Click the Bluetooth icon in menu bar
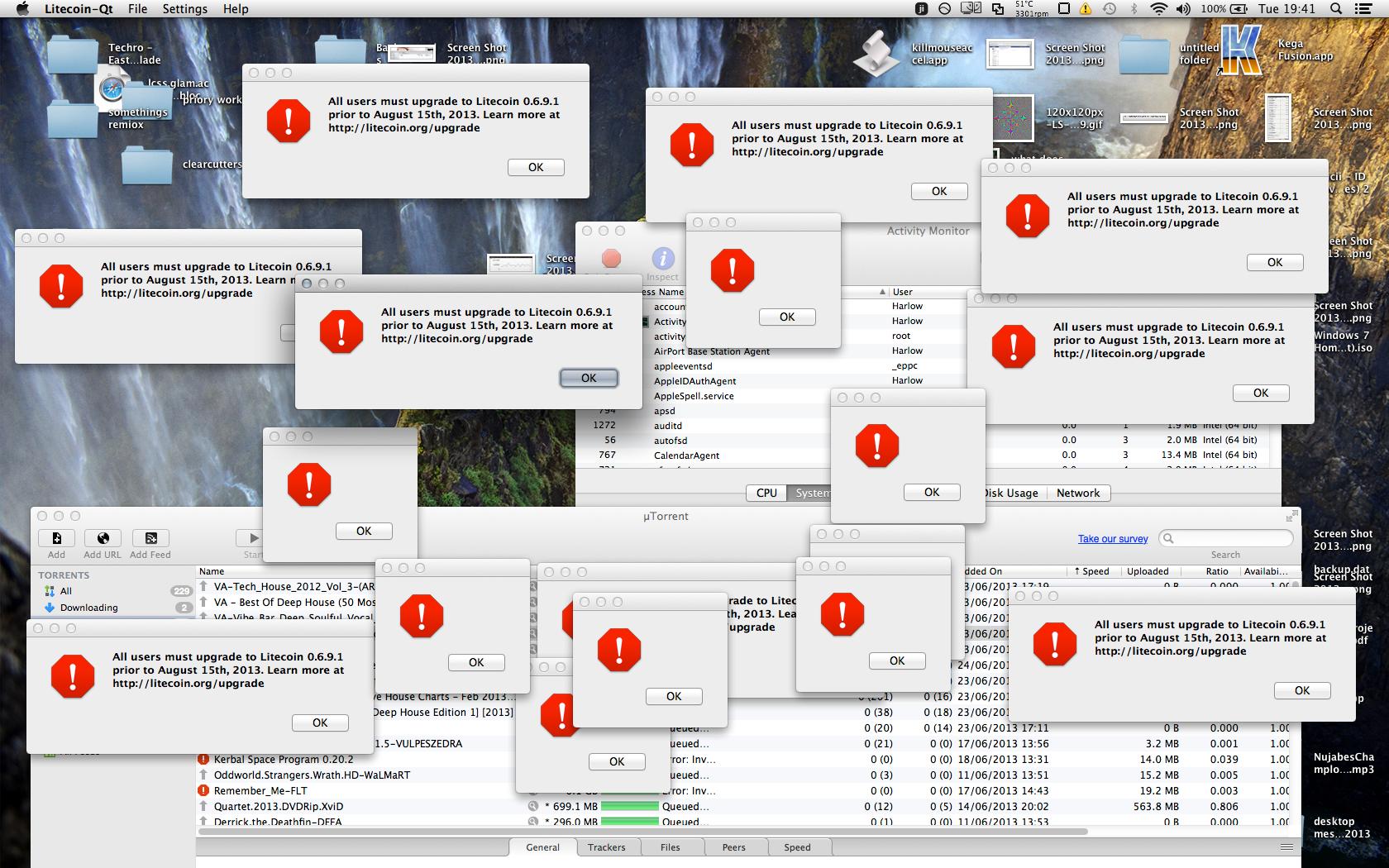 pyautogui.click(x=1134, y=8)
